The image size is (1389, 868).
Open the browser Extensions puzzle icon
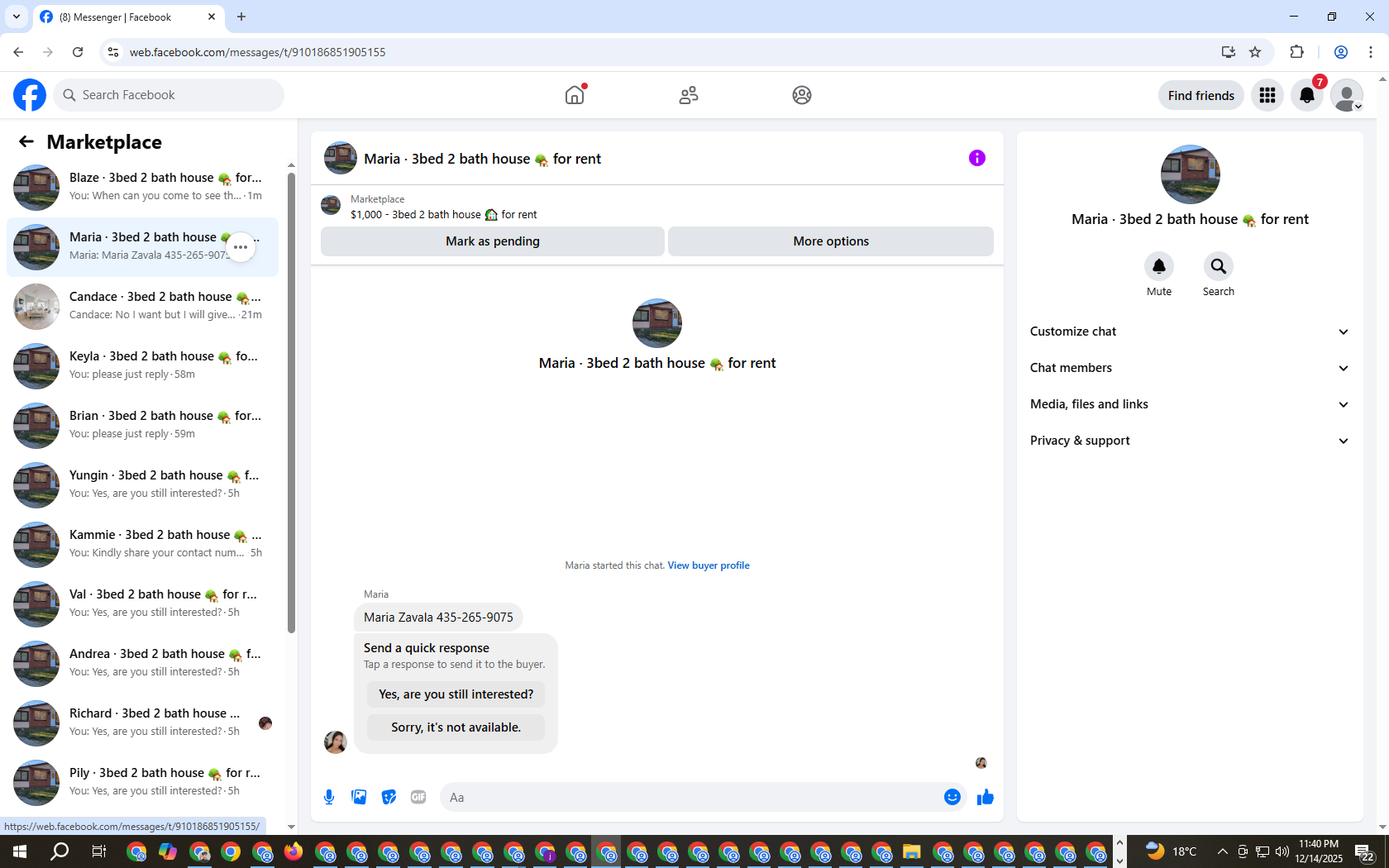point(1296,52)
